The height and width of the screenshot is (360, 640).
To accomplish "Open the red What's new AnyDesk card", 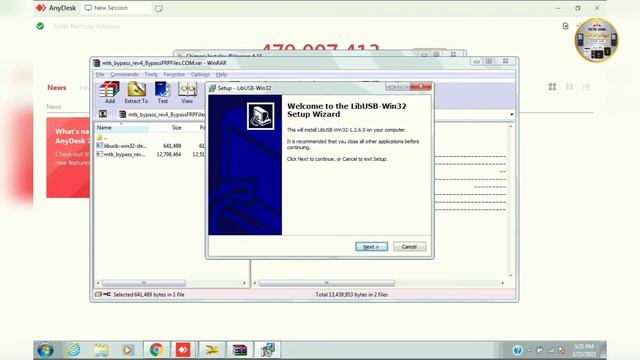I will 68,158.
